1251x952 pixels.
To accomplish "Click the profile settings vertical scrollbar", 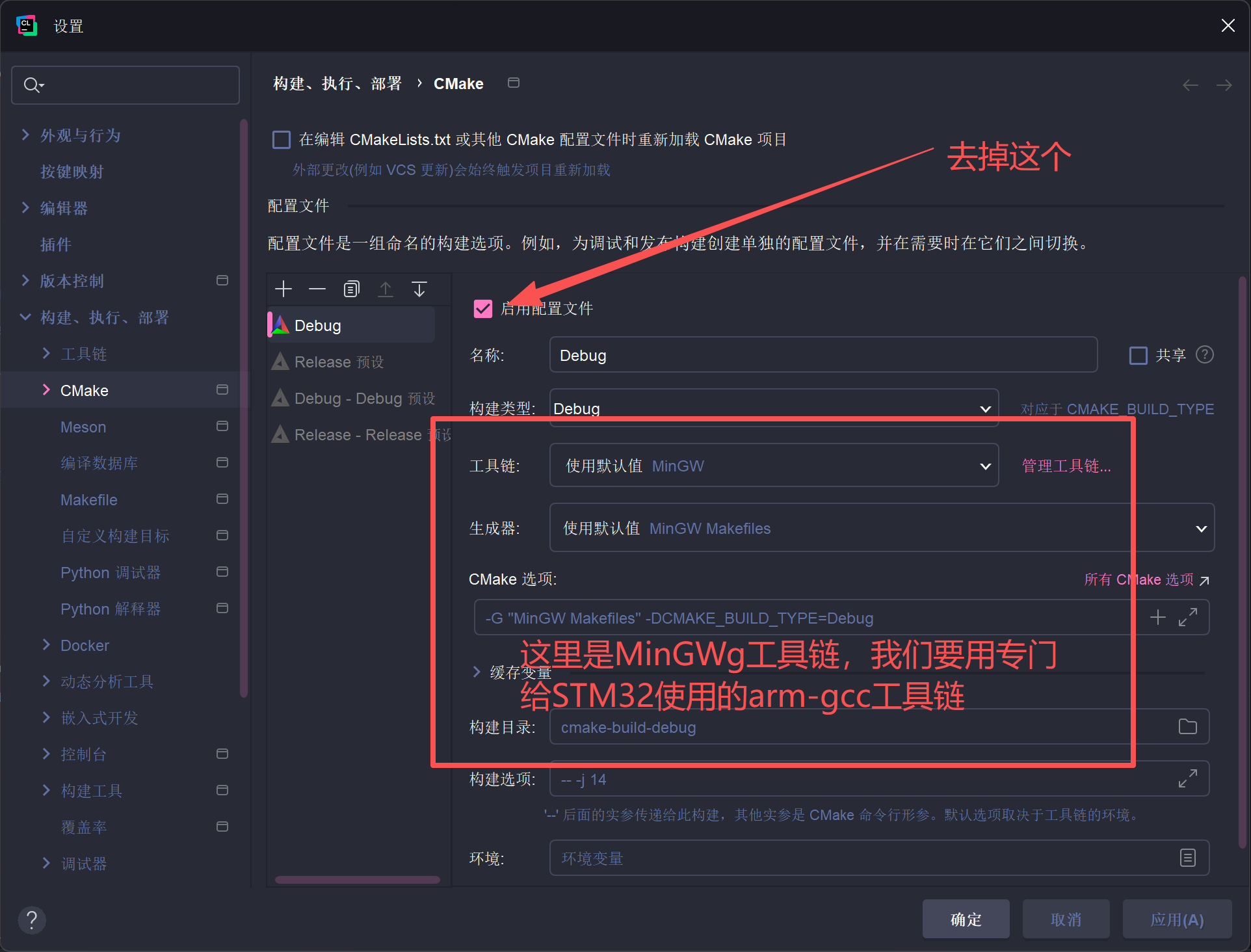I will click(1242, 563).
